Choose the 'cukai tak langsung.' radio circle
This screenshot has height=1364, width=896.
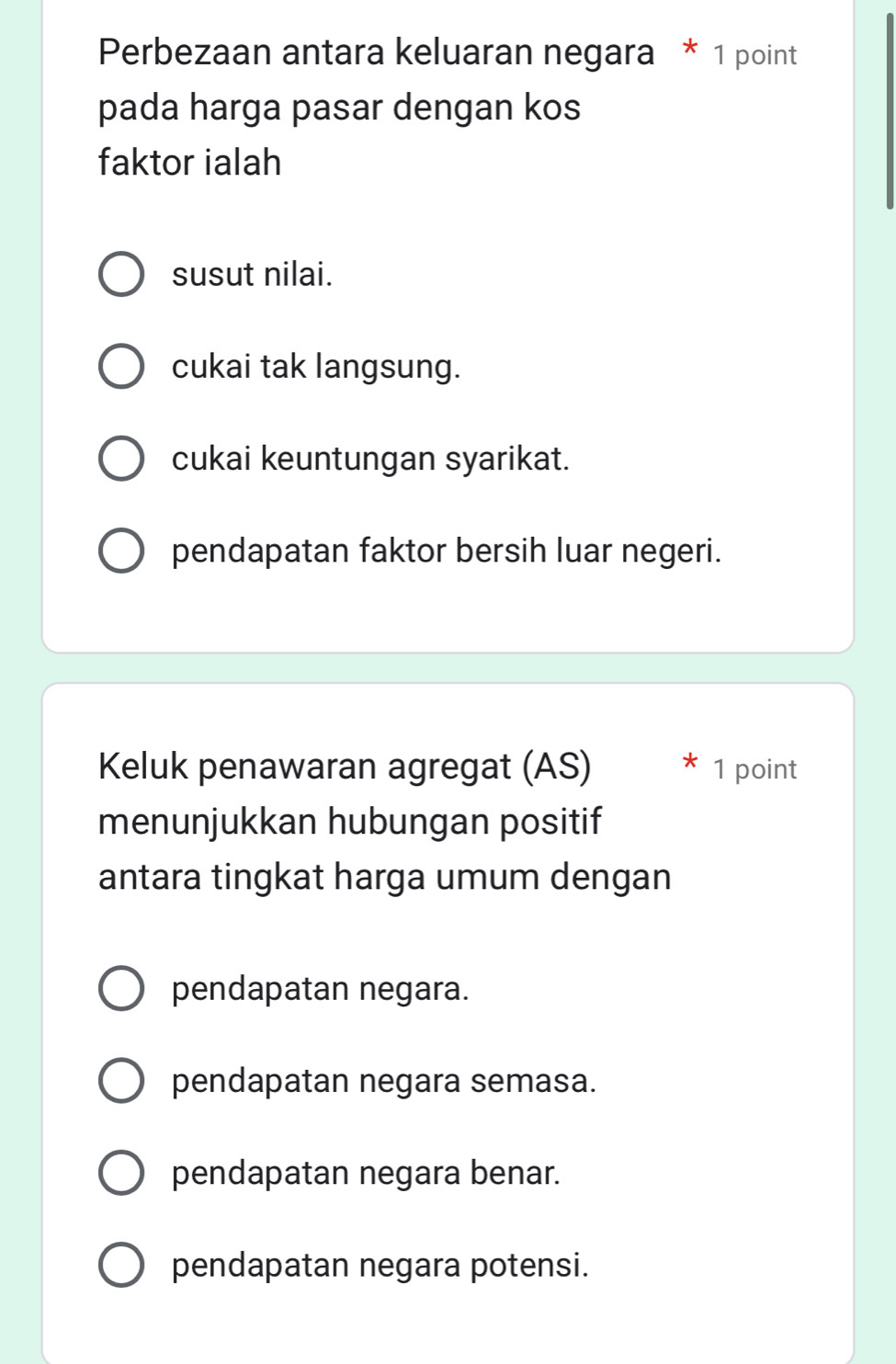point(120,367)
